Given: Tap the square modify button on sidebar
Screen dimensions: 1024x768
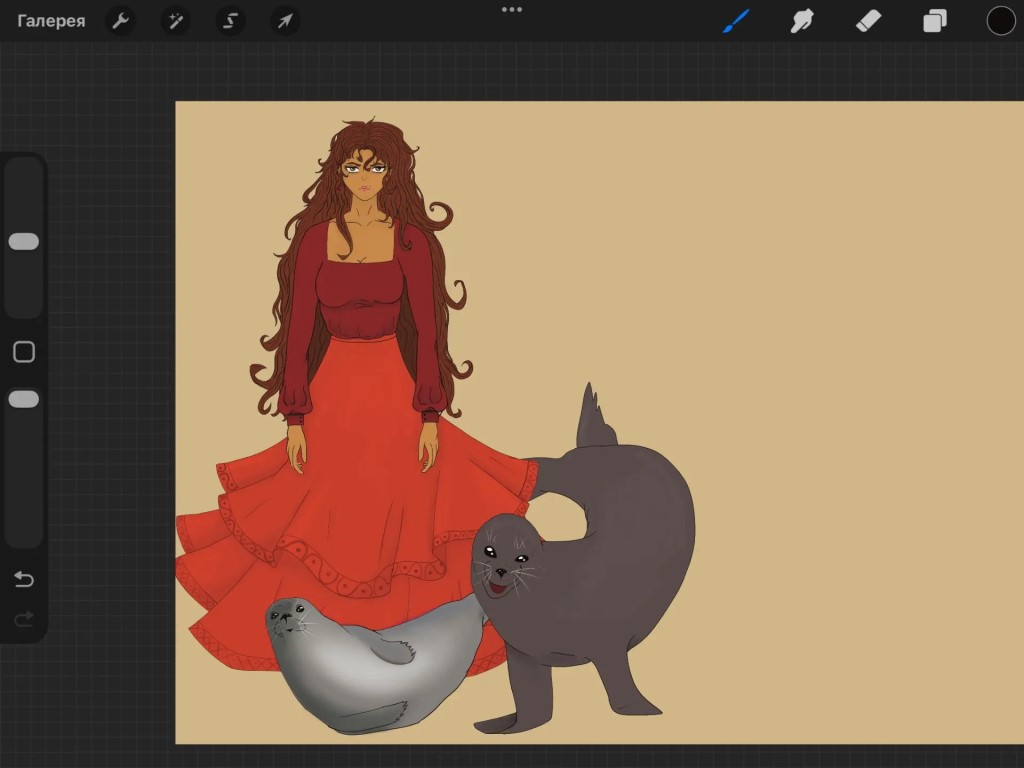Looking at the screenshot, I should pos(24,352).
